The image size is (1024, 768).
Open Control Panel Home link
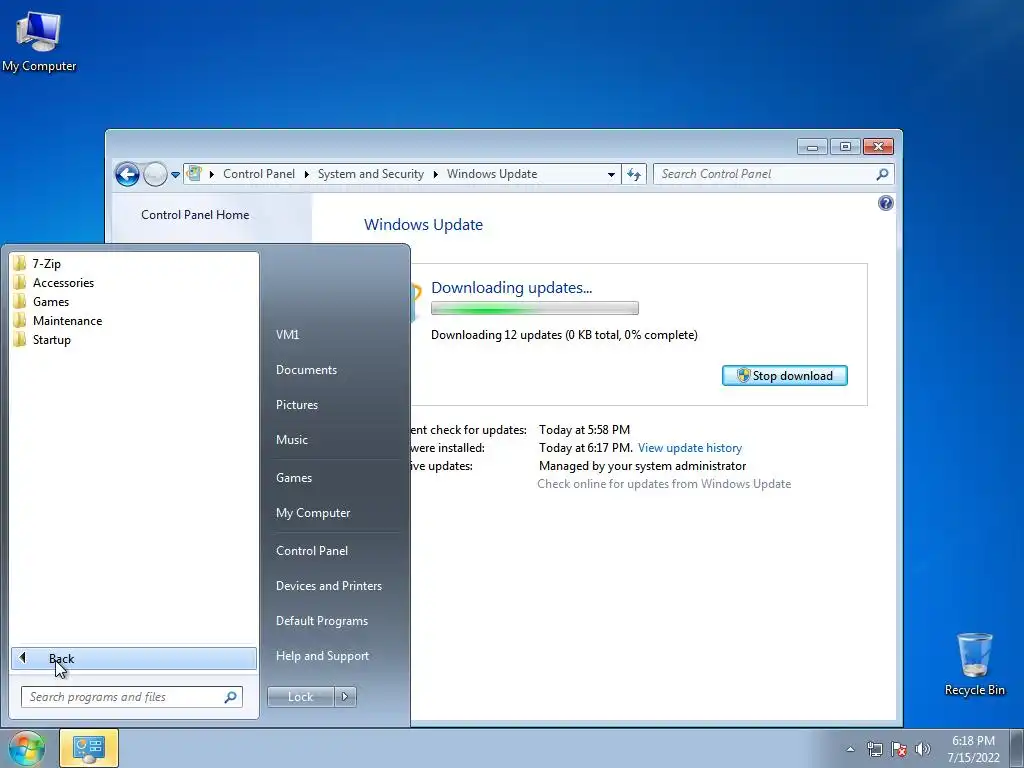click(x=195, y=215)
